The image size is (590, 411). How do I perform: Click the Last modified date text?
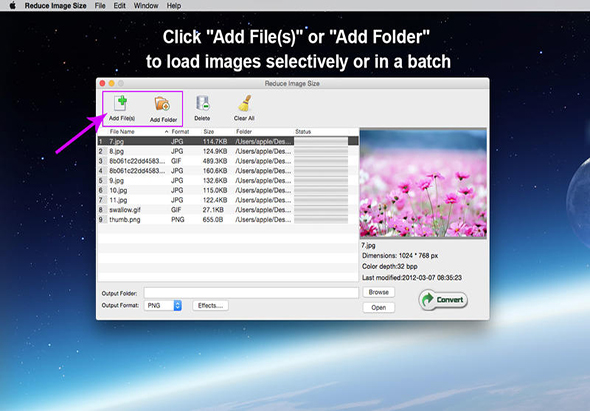coord(412,278)
